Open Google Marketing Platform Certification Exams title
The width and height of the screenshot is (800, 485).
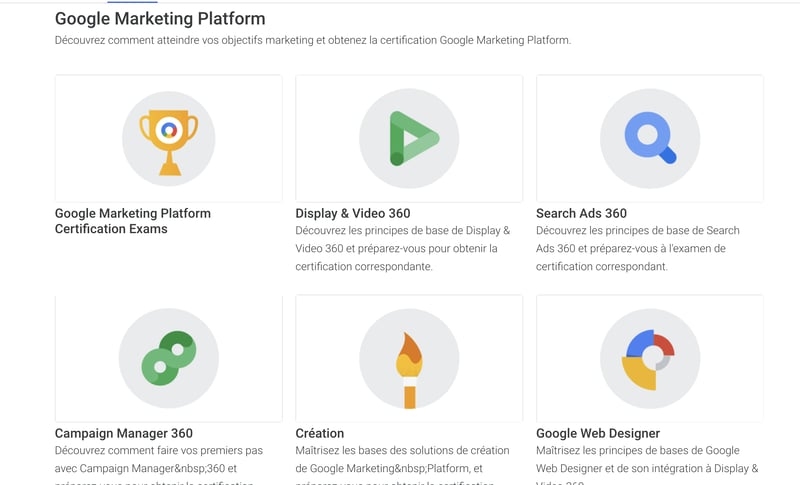click(x=133, y=221)
